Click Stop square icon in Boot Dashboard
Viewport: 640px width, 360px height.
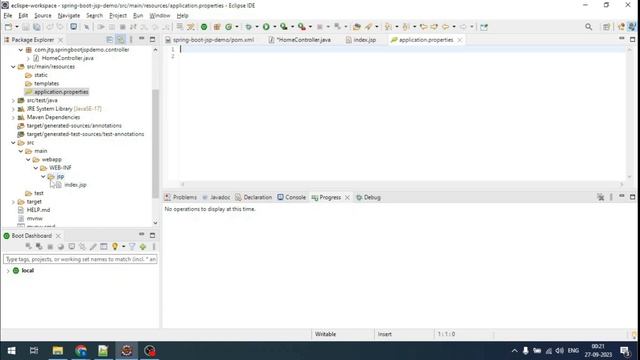point(50,247)
